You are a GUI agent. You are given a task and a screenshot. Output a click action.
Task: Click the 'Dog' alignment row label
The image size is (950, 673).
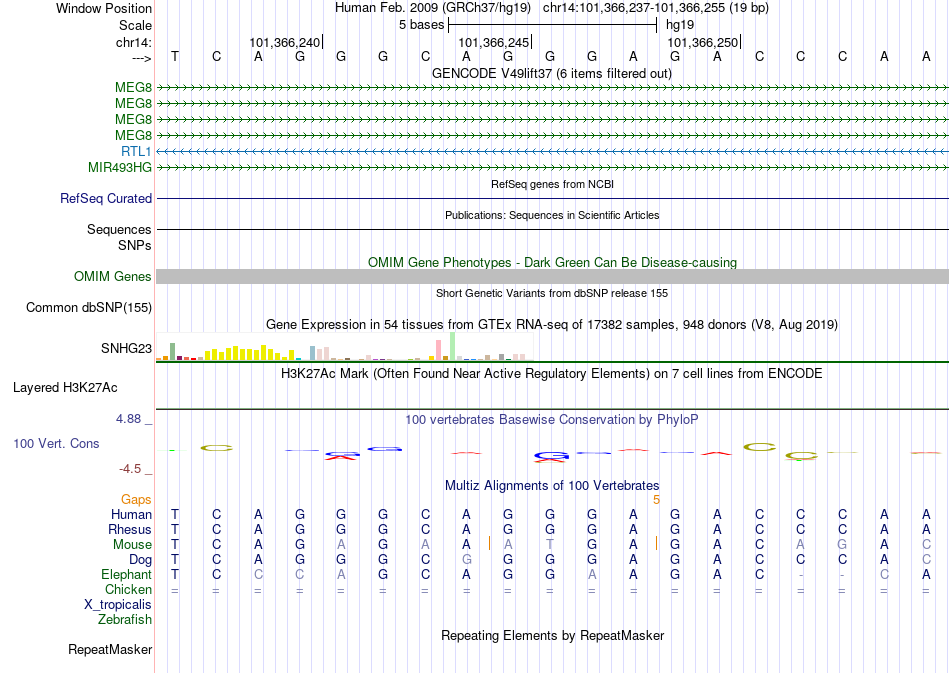pyautogui.click(x=141, y=560)
